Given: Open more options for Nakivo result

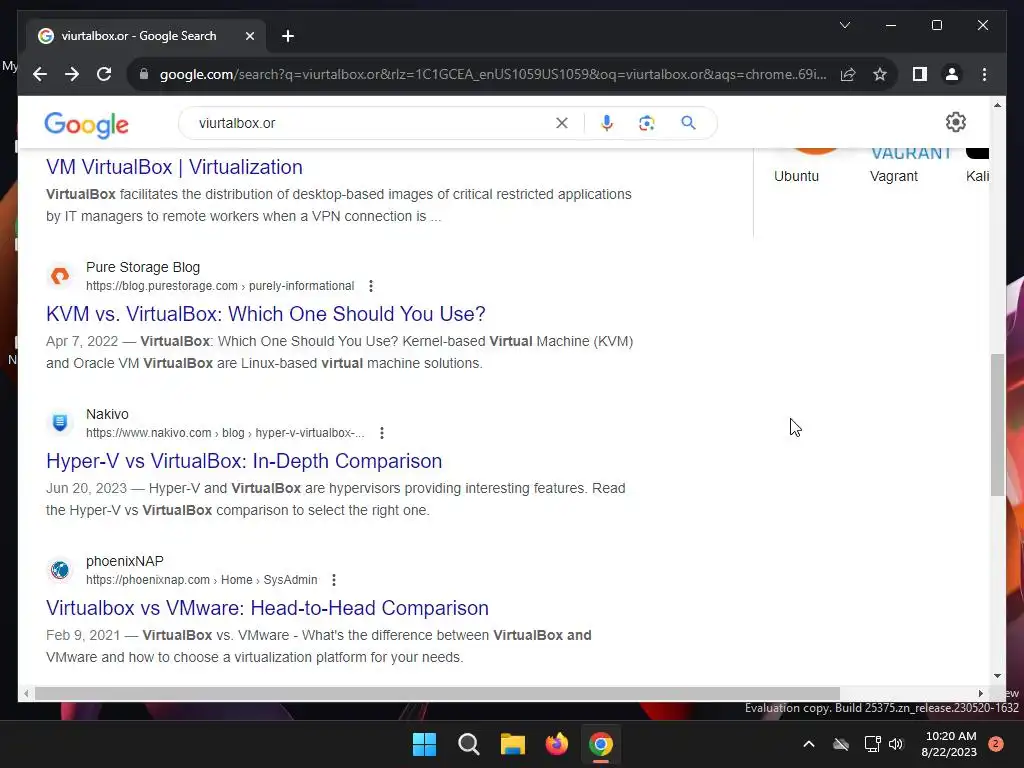Looking at the screenshot, I should (x=382, y=433).
